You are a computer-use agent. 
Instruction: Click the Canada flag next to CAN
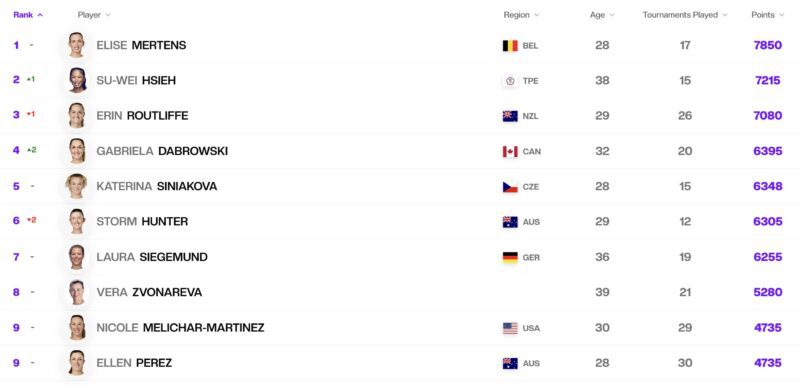[510, 151]
